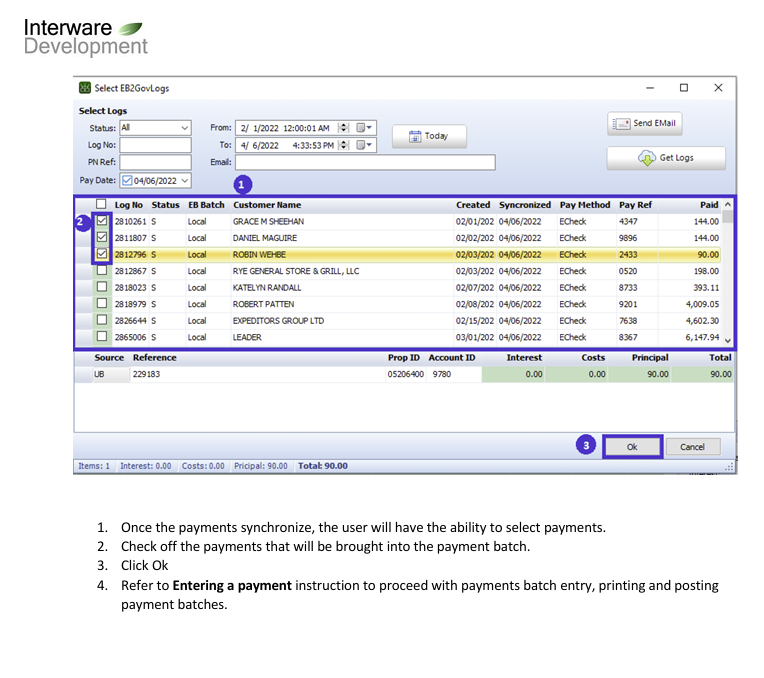The image size is (764, 678).
Task: Click the Send EMail envelope icon
Action: 621,124
